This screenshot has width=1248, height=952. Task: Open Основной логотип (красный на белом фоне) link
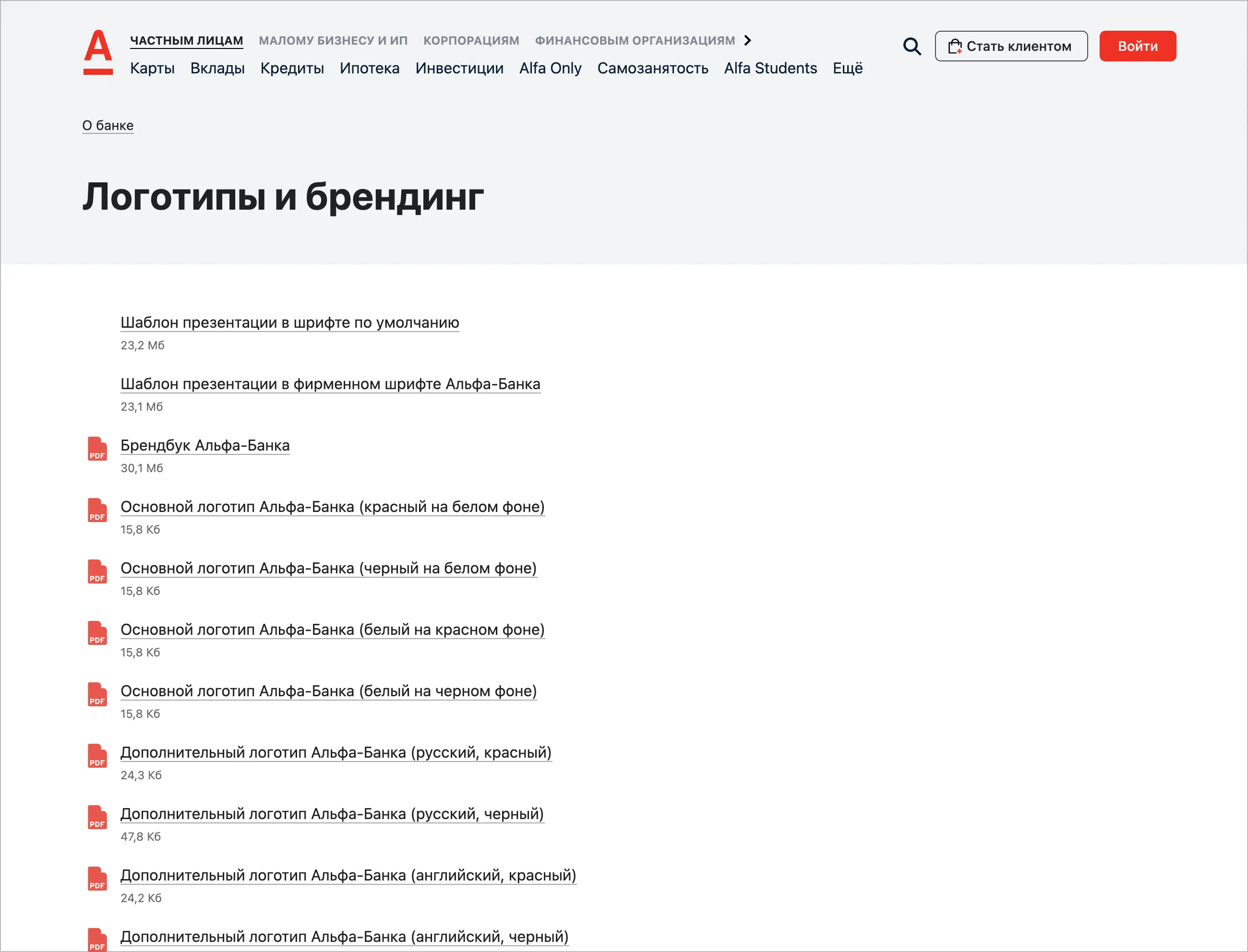coord(333,507)
